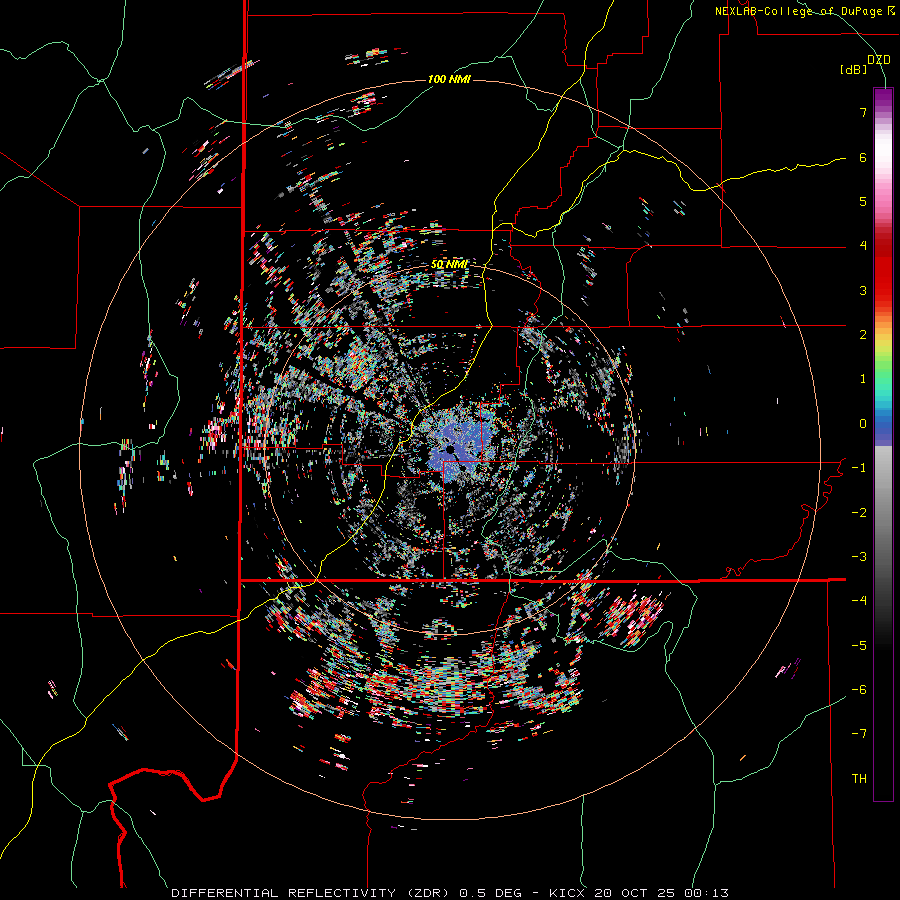The height and width of the screenshot is (900, 900).
Task: Click the black radar site dot at center
Action: tap(451, 449)
